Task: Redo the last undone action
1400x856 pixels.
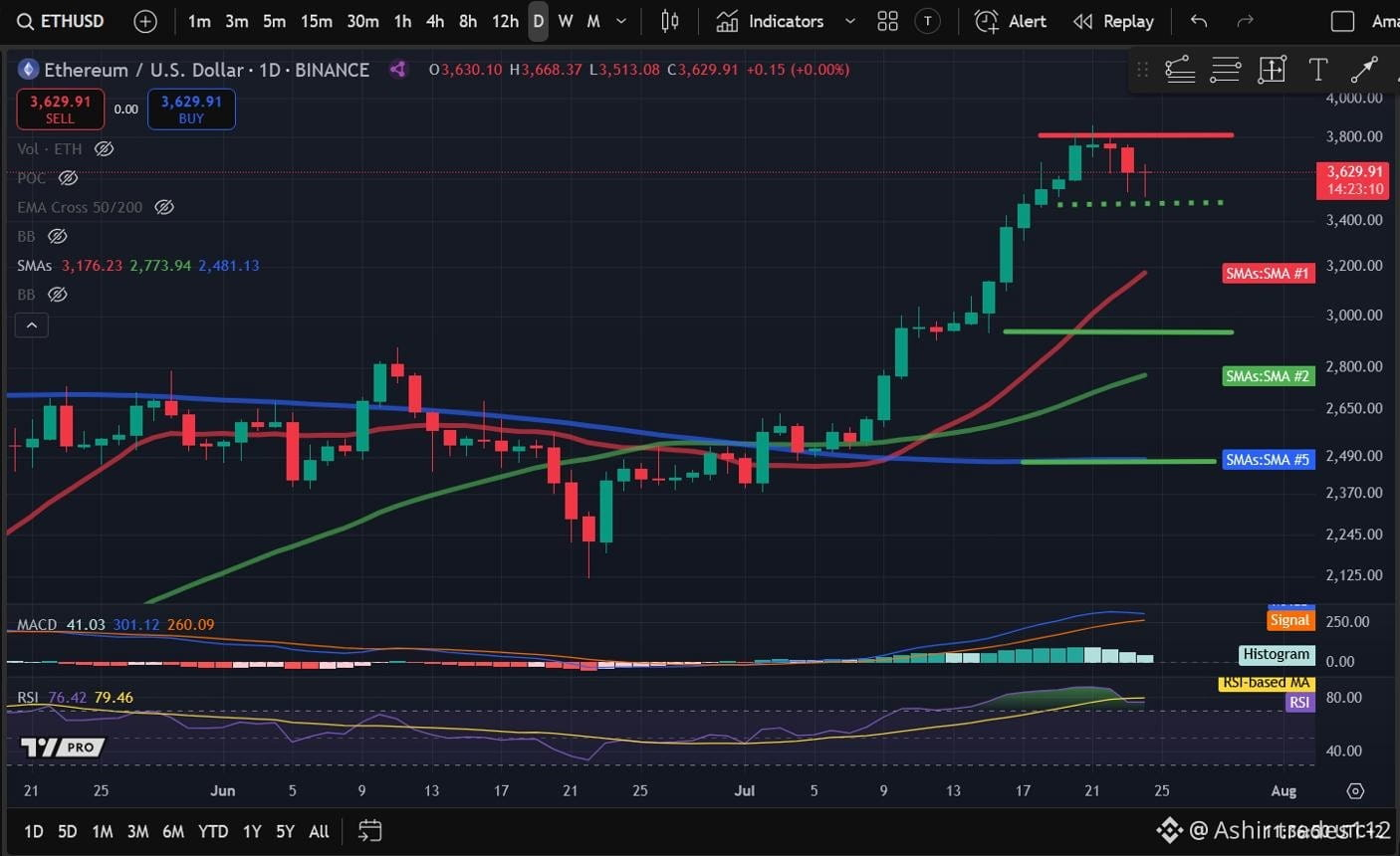Action: coord(1245,21)
